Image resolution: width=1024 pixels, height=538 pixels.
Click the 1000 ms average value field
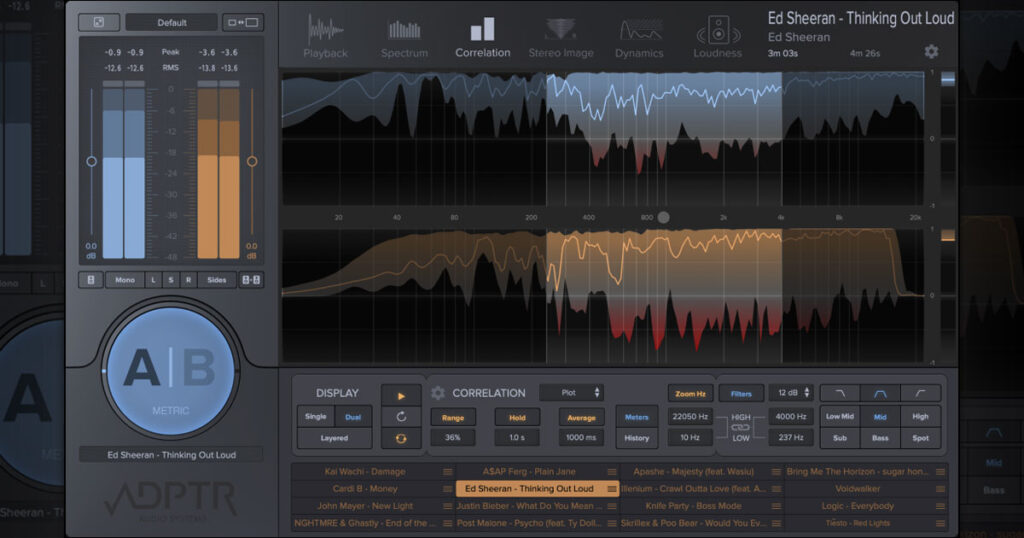pos(581,437)
